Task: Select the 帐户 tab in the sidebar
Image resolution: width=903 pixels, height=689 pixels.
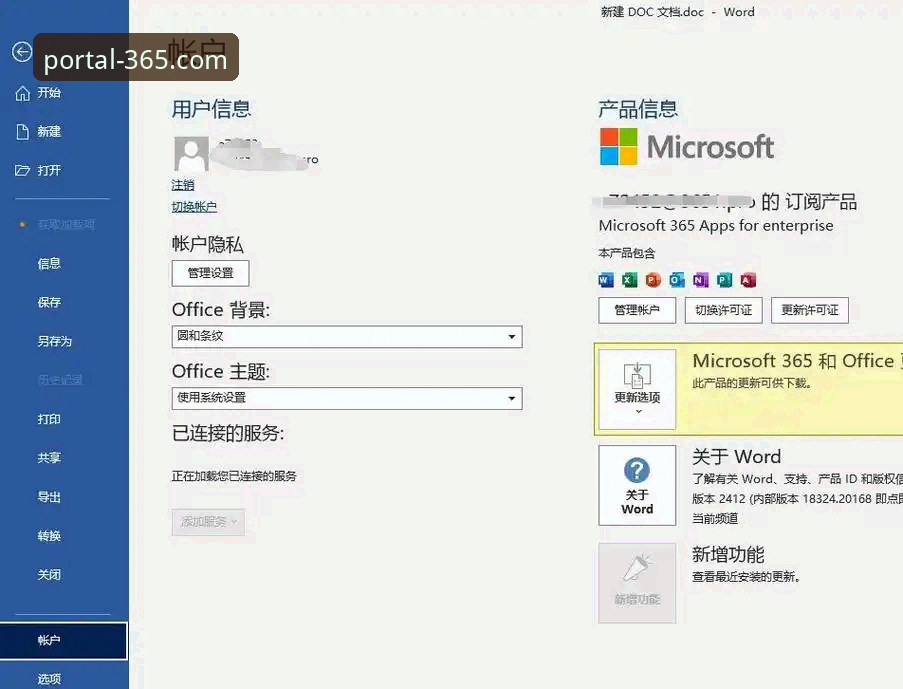Action: (x=63, y=641)
